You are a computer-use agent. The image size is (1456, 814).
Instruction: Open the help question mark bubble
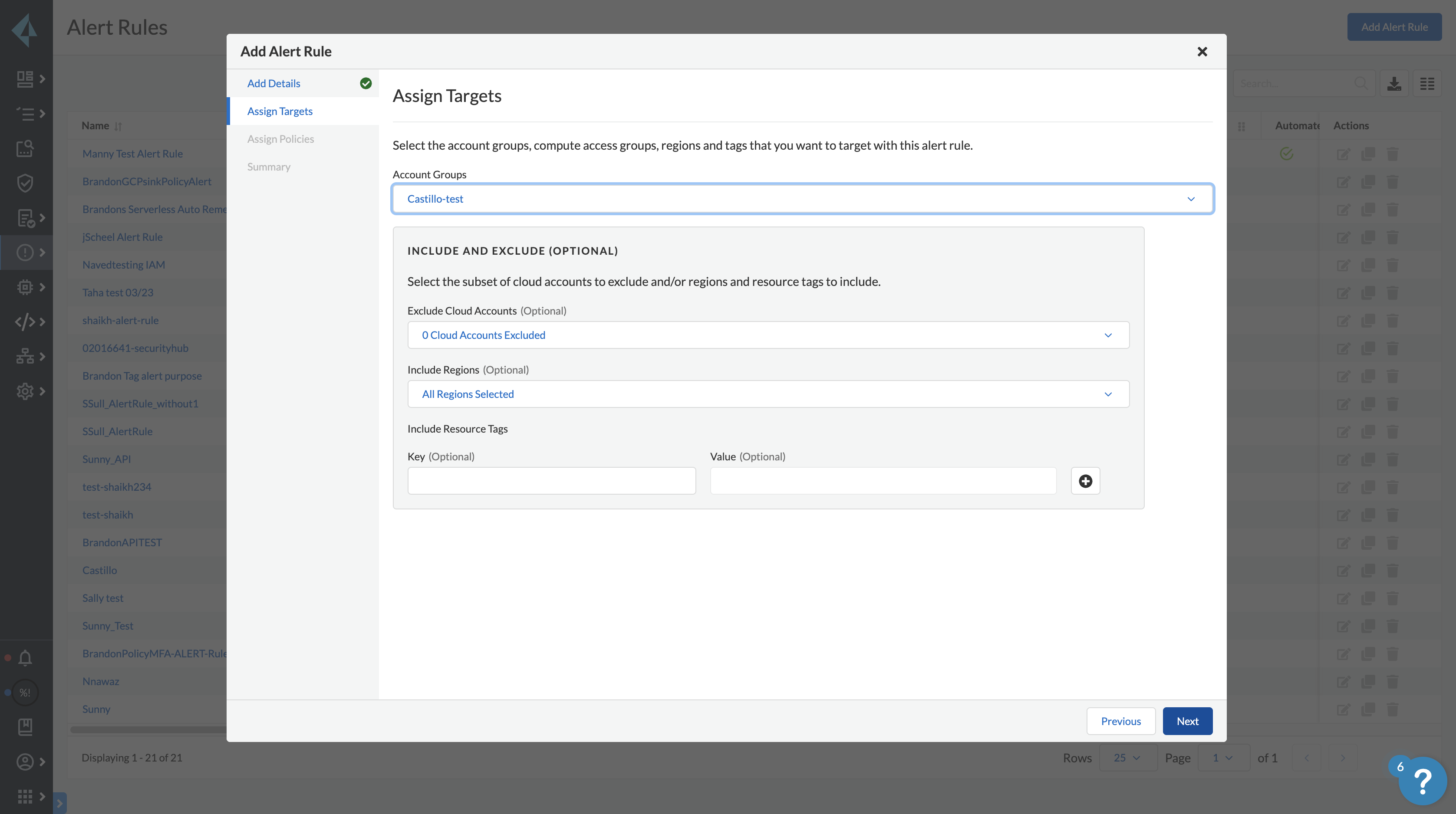(1422, 781)
